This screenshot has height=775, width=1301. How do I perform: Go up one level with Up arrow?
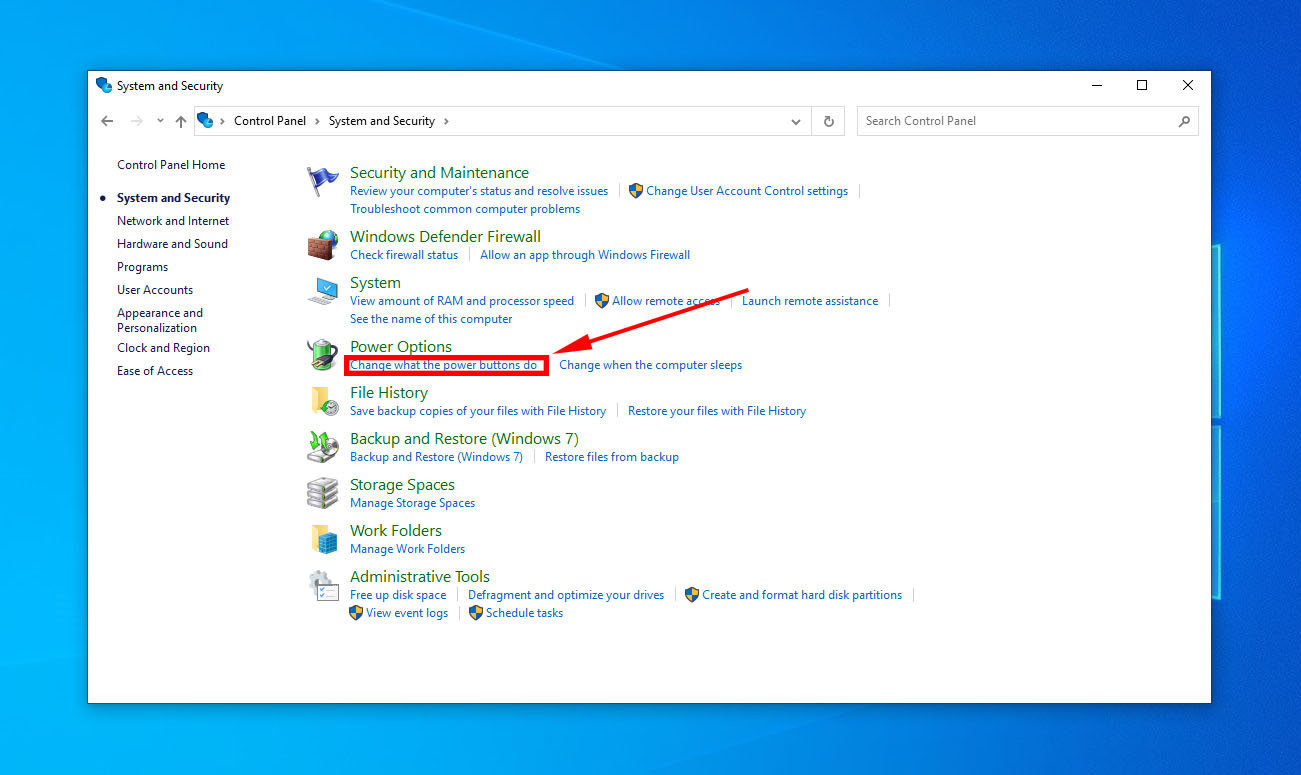pyautogui.click(x=181, y=121)
